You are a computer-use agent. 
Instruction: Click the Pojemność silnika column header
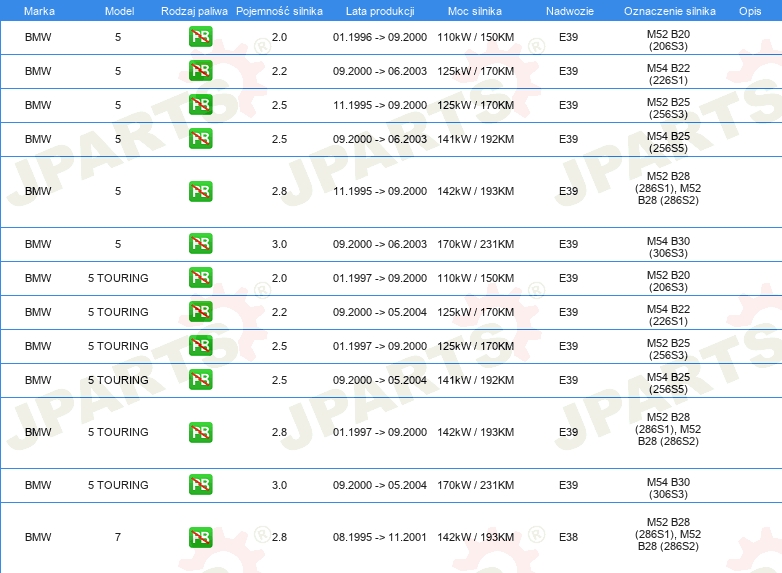click(279, 11)
